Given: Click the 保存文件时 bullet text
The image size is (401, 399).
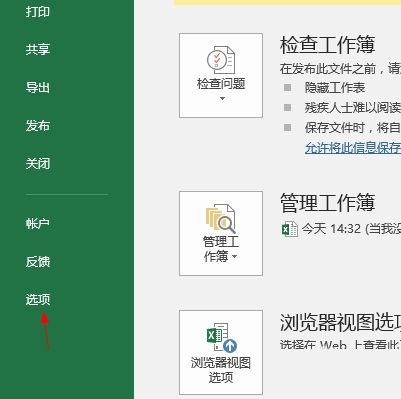Looking at the screenshot, I should coord(353,128).
